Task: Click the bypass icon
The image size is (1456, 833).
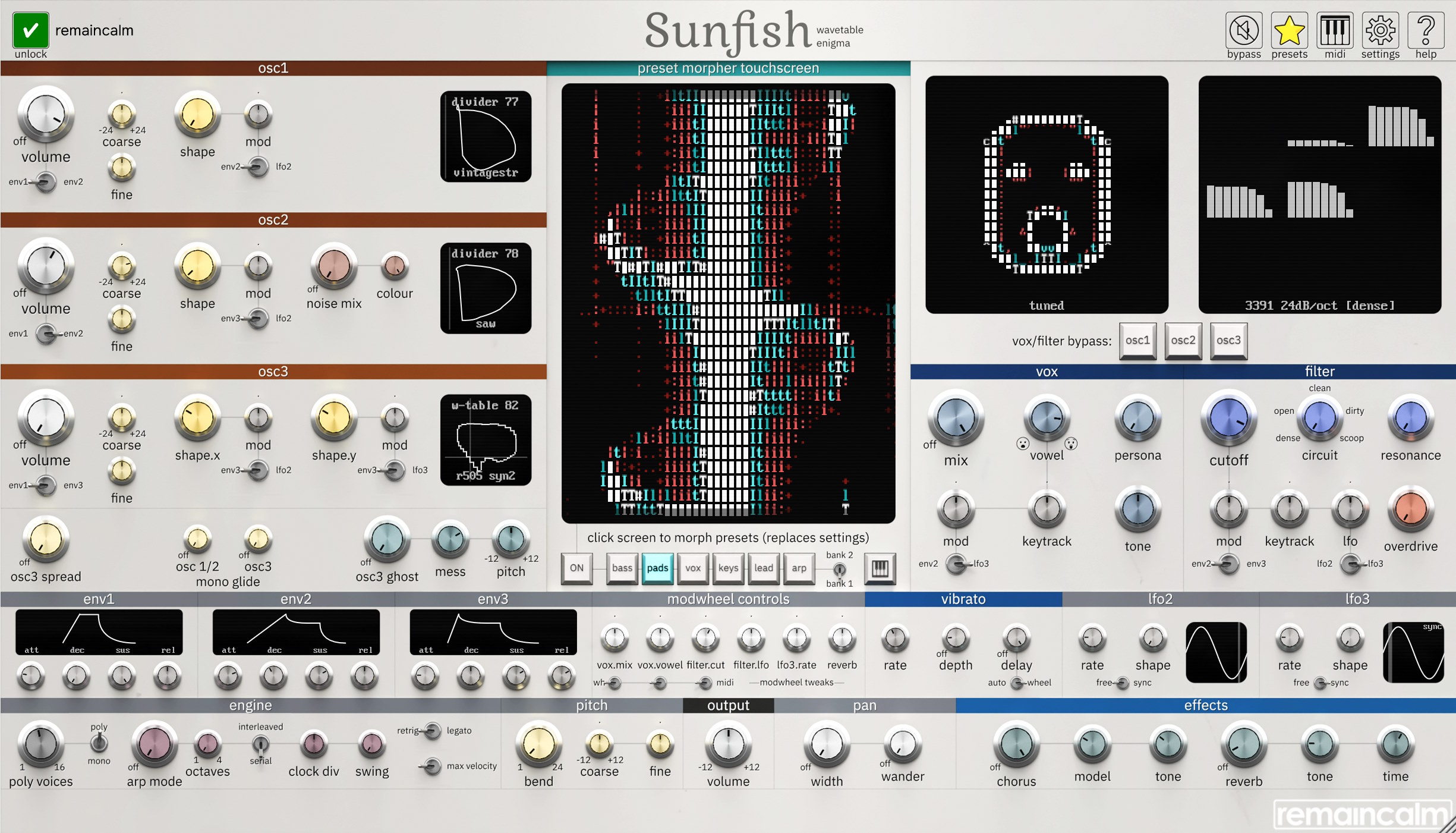Action: pos(1243,30)
